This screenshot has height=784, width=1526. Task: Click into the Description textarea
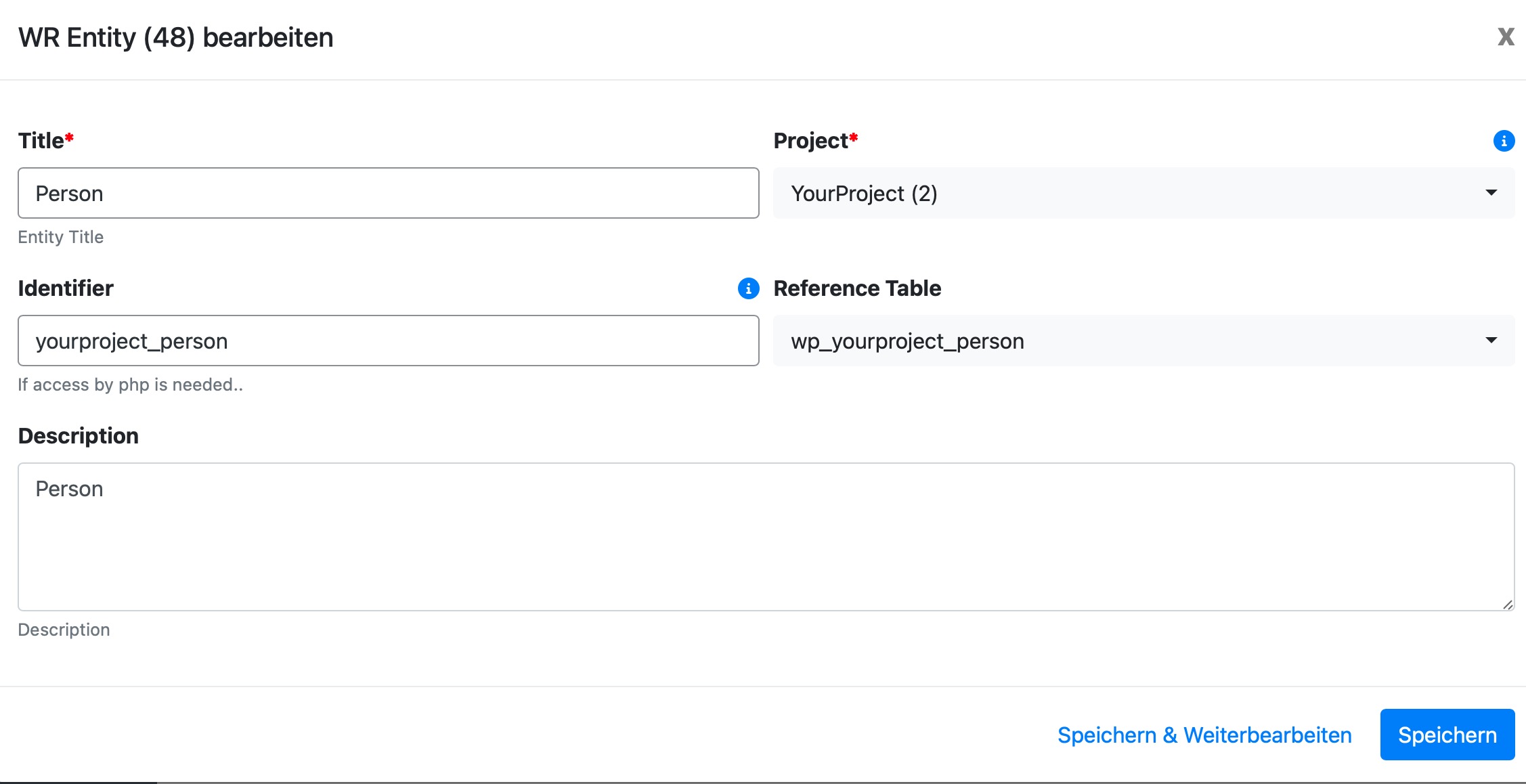coord(766,537)
